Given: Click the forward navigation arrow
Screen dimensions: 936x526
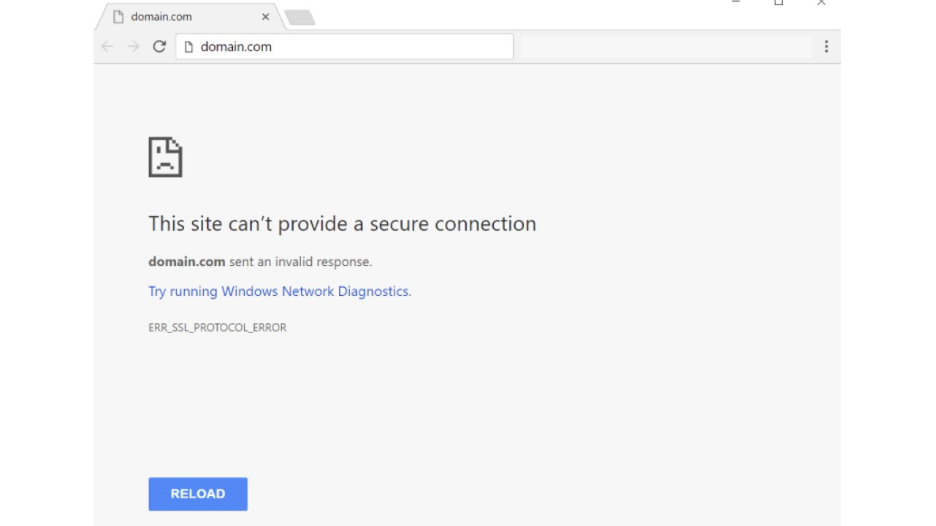Looking at the screenshot, I should [x=133, y=46].
